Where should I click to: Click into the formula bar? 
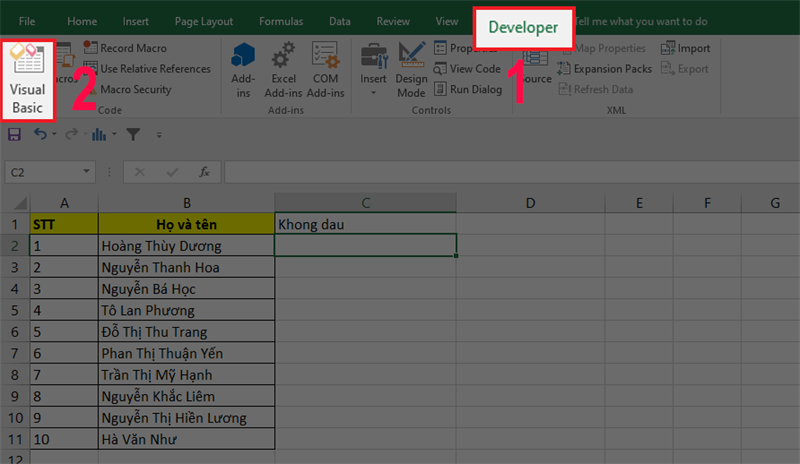tap(512, 172)
